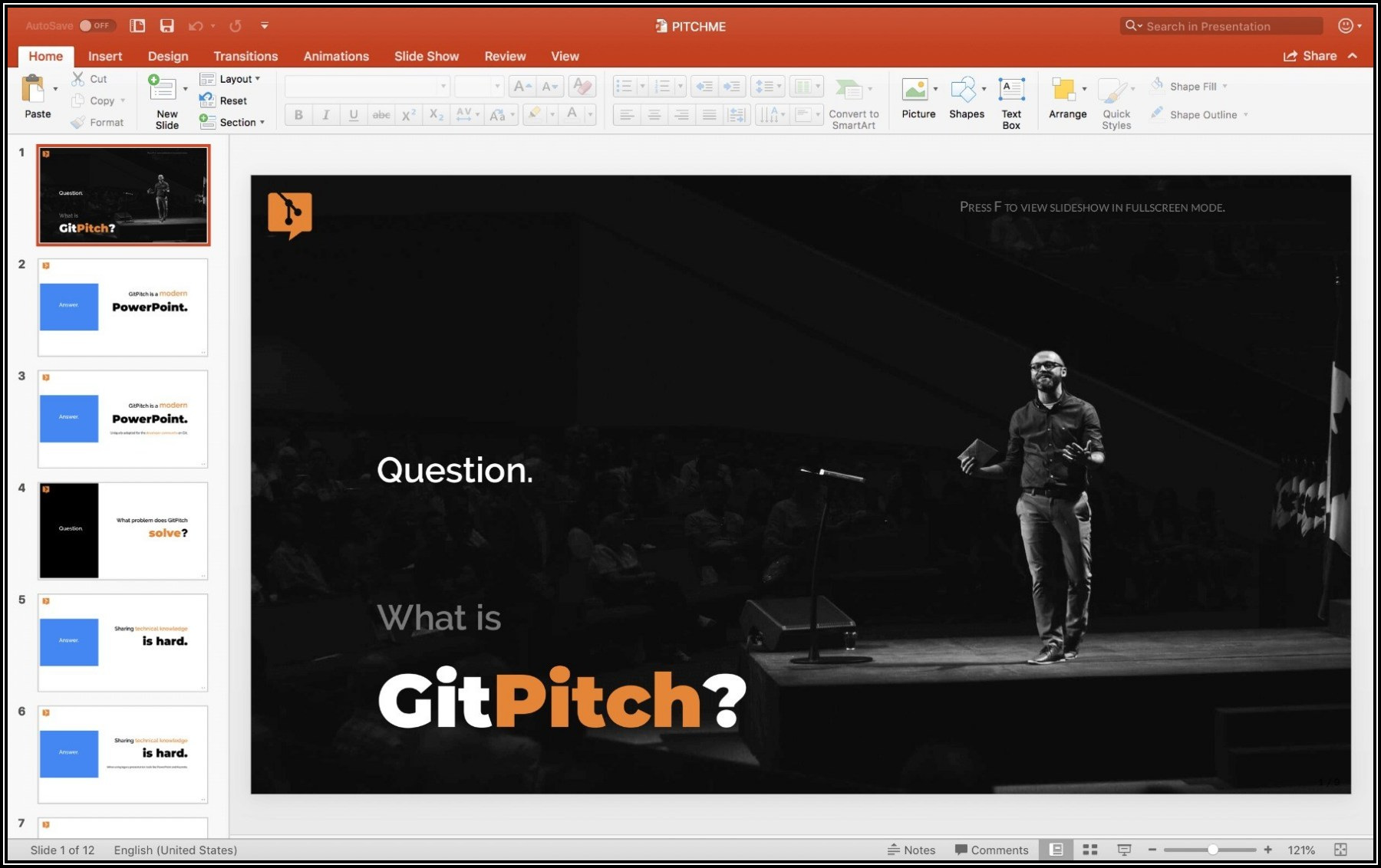Switch to Slide Show tab
This screenshot has height=868, width=1381.
point(427,56)
